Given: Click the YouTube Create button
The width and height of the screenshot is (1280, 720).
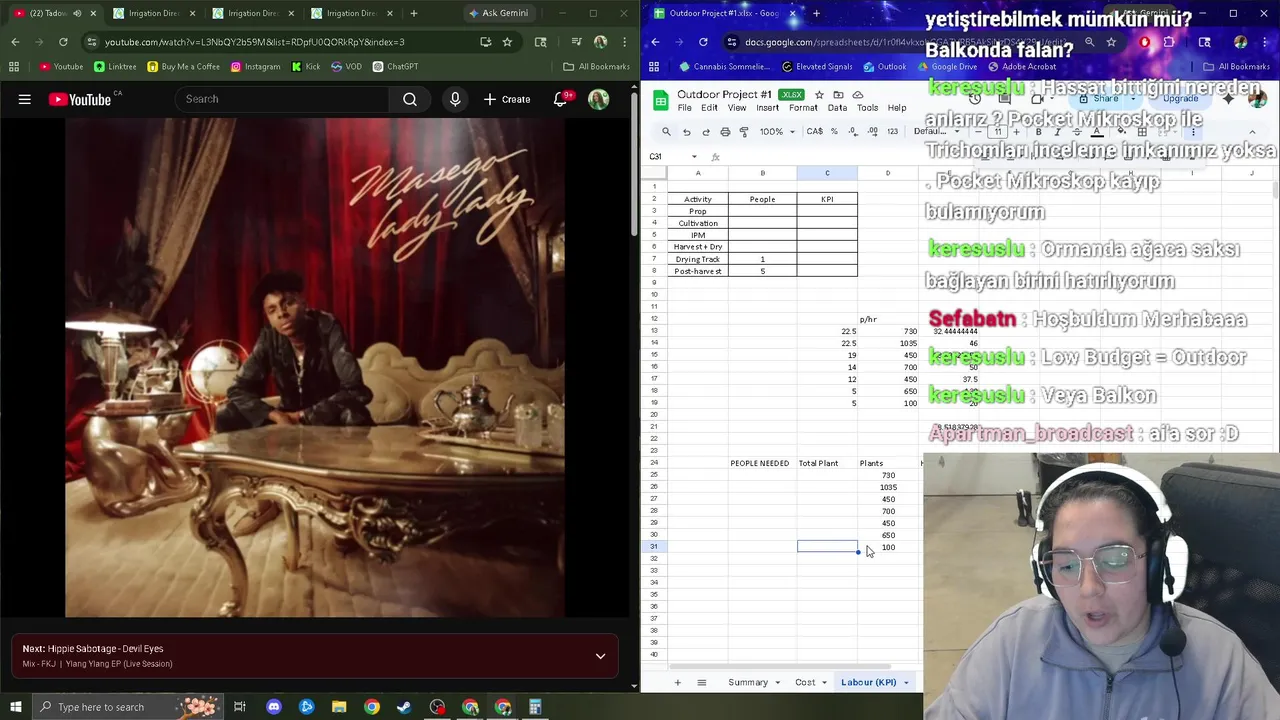Looking at the screenshot, I should click(x=507, y=99).
